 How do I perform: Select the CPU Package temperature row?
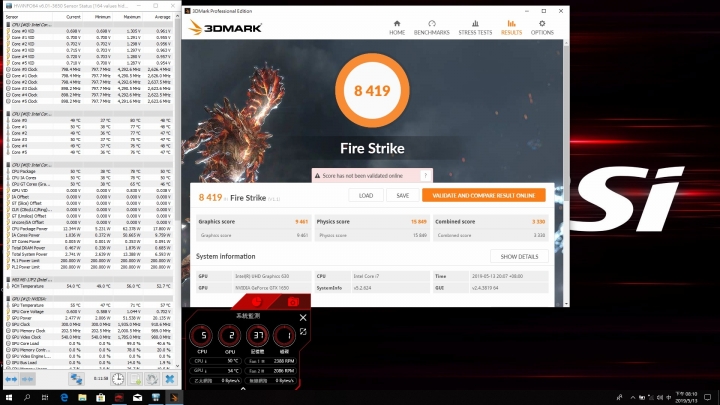point(89,171)
